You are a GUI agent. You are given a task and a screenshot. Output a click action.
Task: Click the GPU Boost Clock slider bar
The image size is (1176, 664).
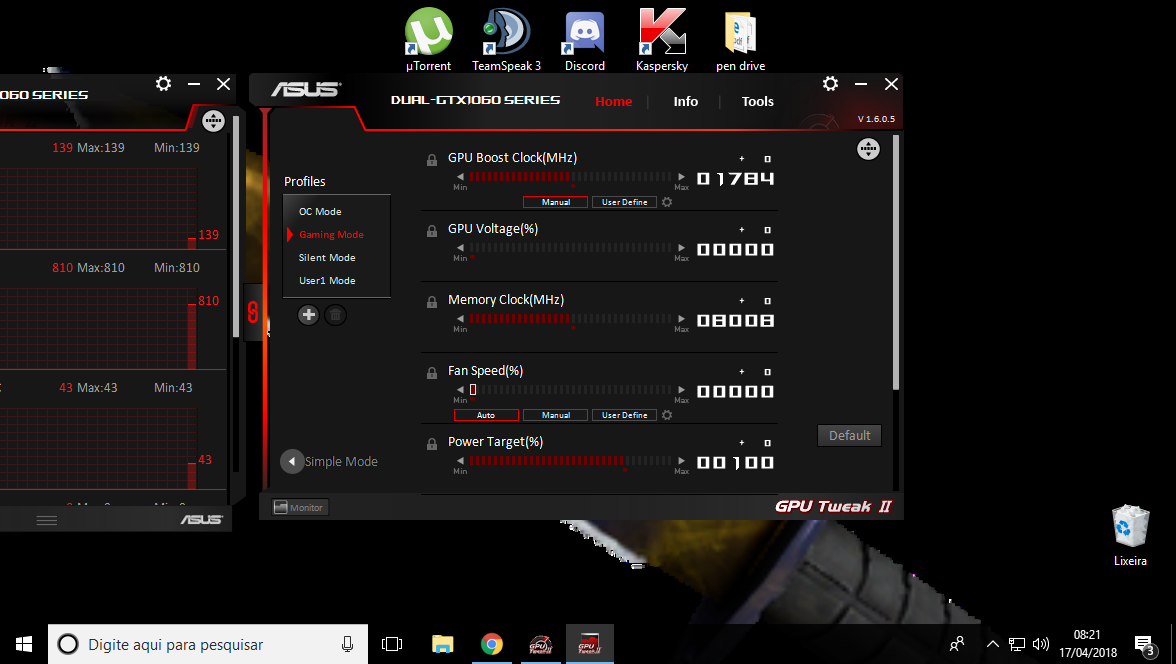point(570,177)
